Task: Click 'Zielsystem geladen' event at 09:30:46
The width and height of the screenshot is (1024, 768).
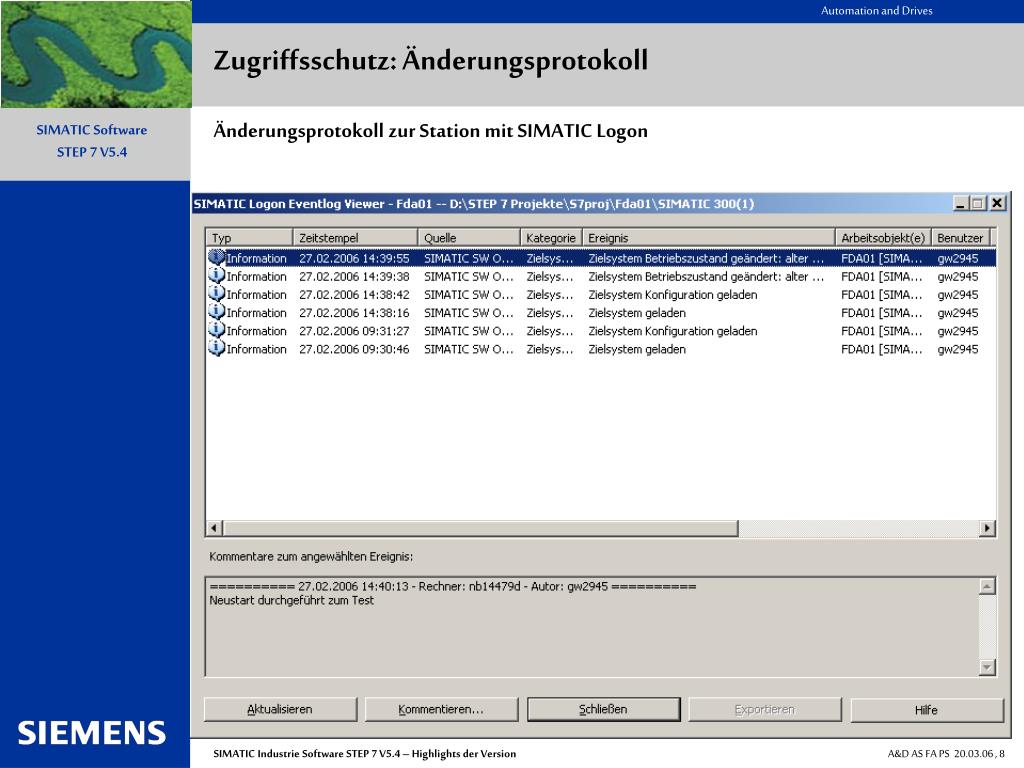Action: 637,349
